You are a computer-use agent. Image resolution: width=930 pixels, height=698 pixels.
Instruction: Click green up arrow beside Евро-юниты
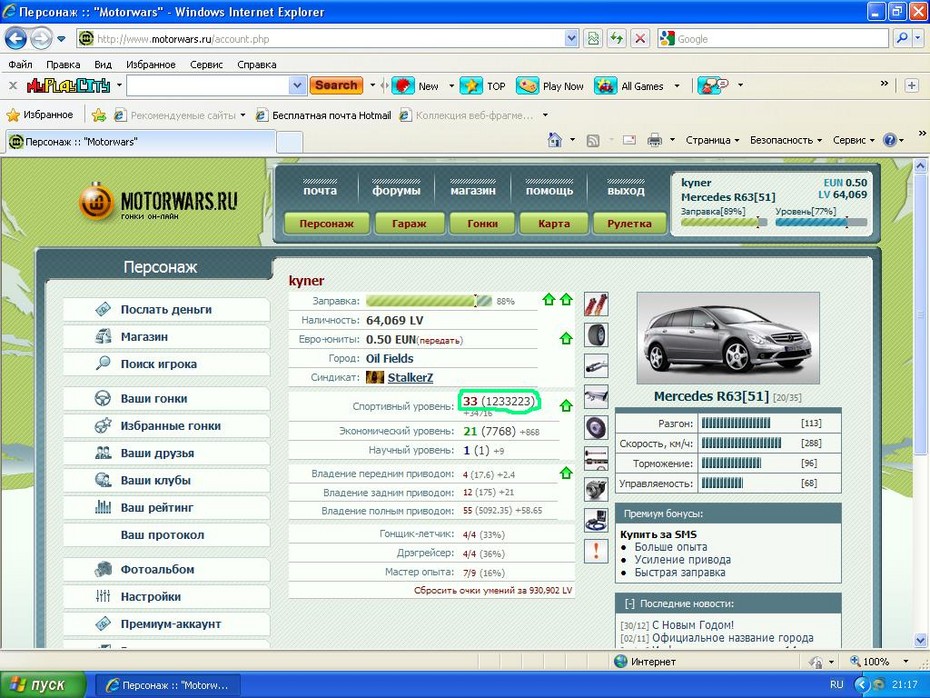point(566,338)
